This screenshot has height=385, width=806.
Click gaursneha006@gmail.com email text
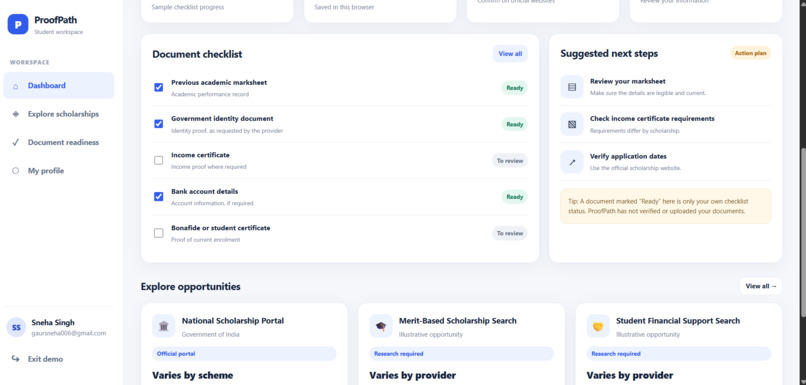[68, 333]
